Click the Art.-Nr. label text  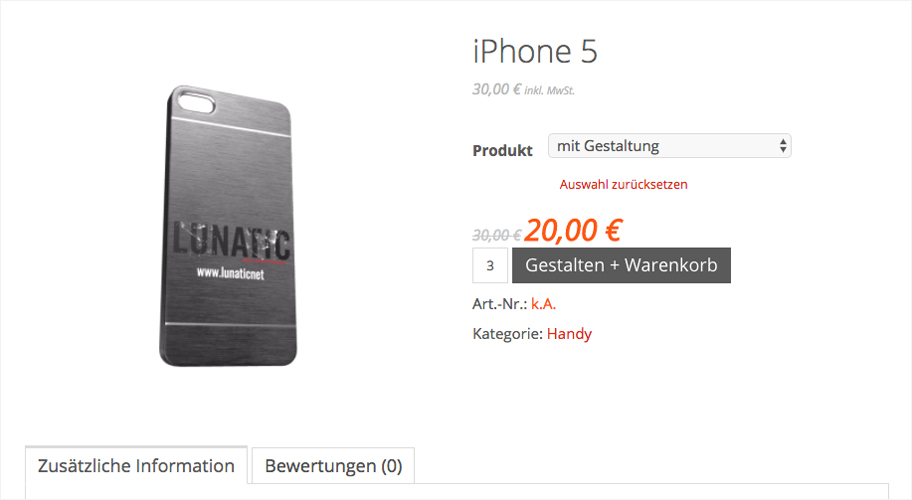tap(500, 303)
